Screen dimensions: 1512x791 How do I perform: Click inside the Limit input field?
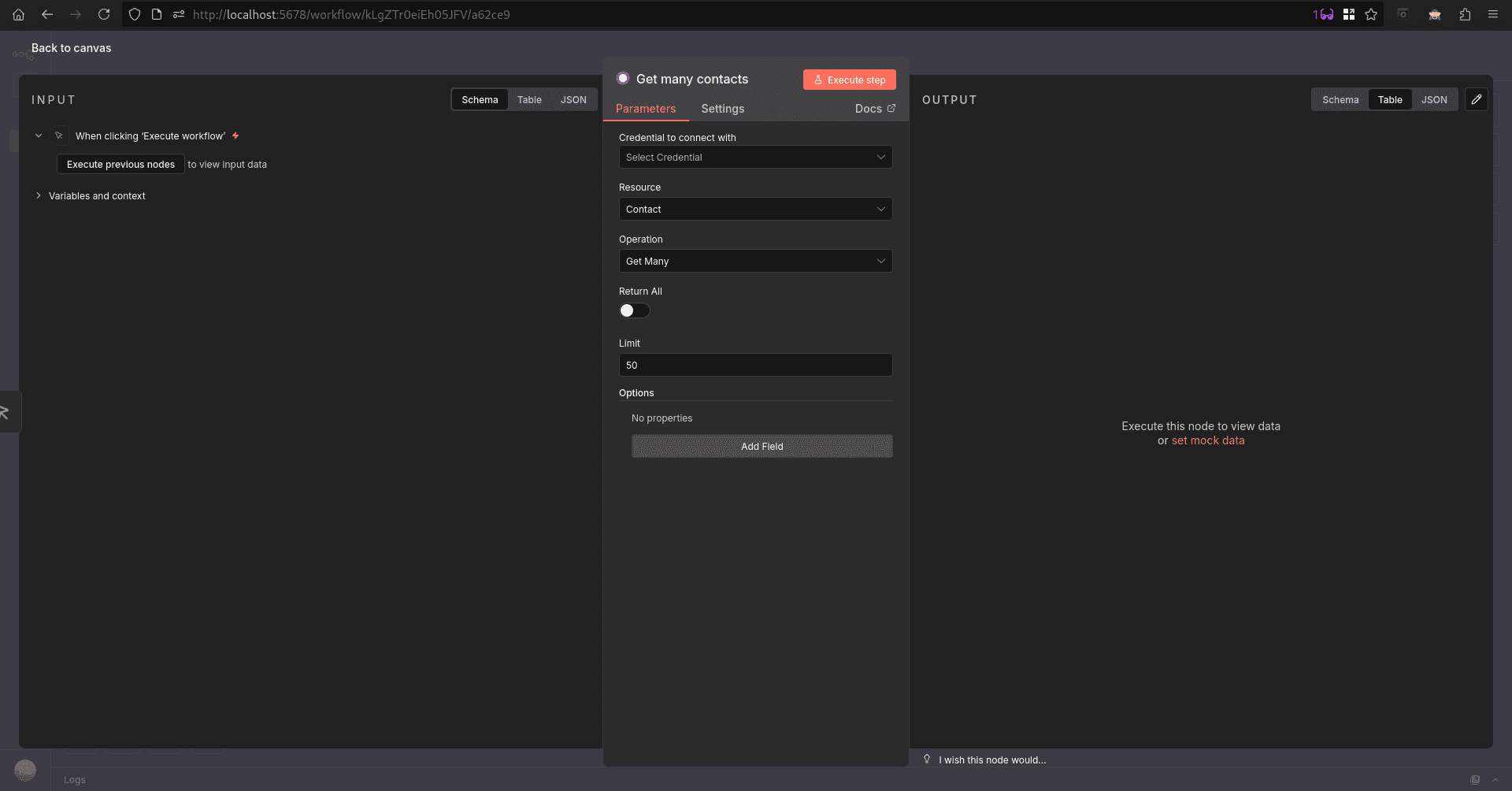coord(754,365)
